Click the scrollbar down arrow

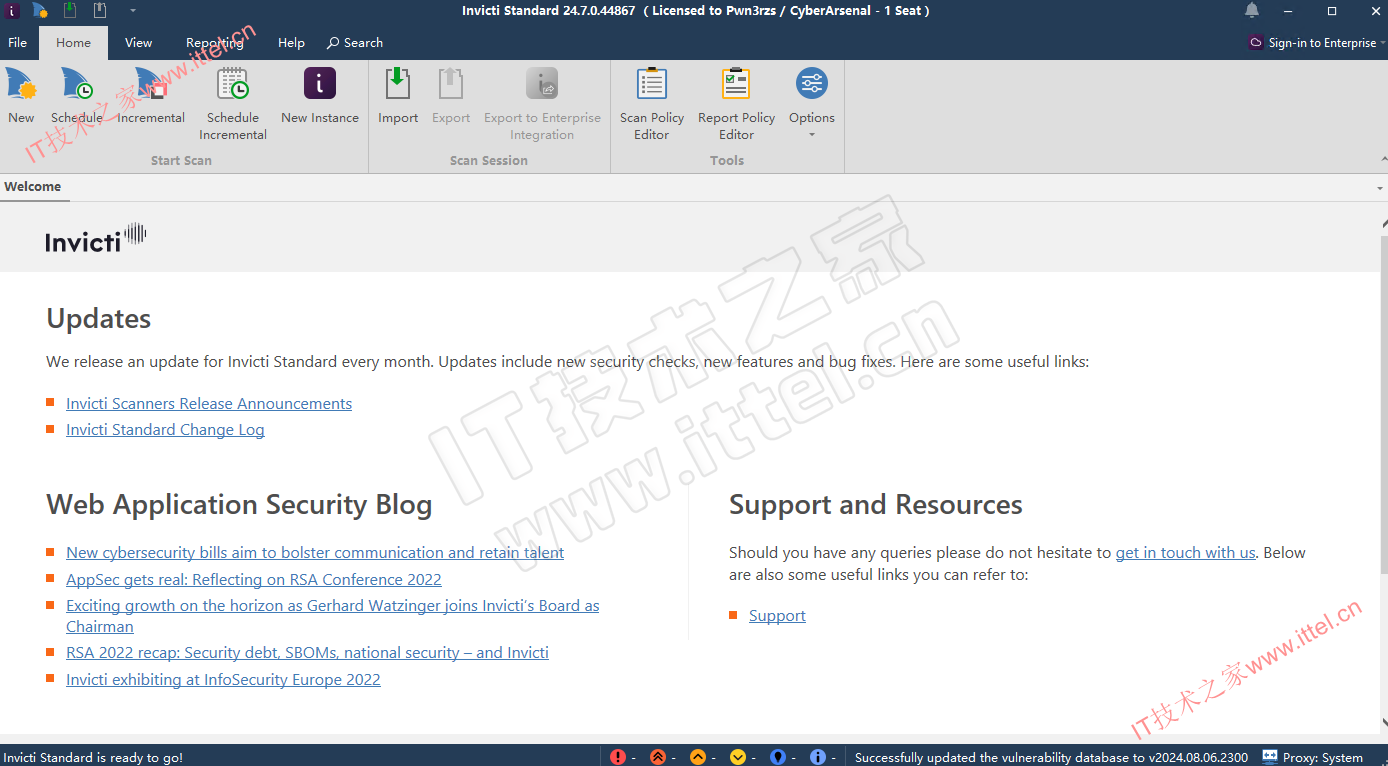1383,722
